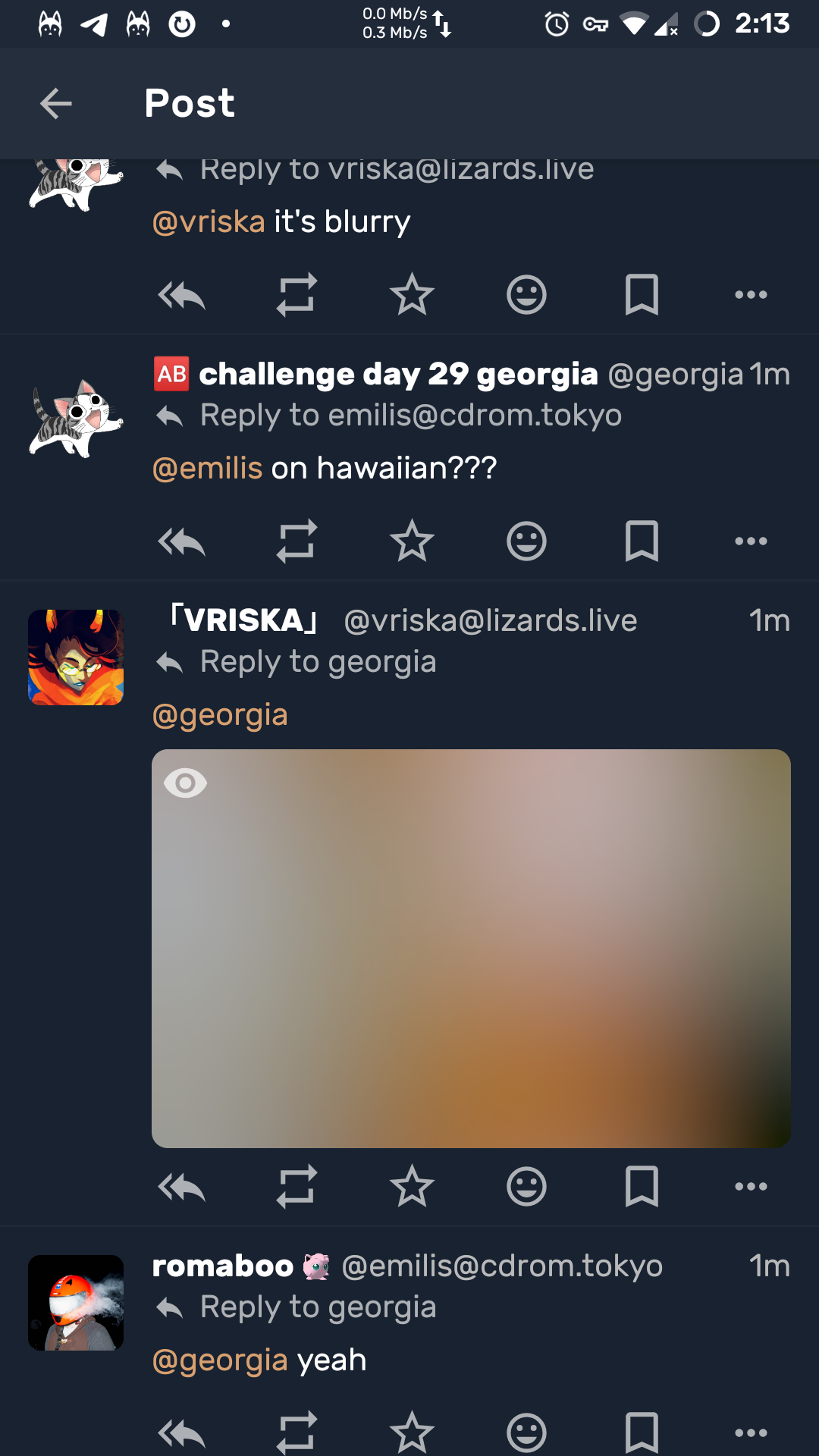This screenshot has height=1456, width=819.
Task: Reveal the blurred sensitive image attachment
Action: point(471,948)
